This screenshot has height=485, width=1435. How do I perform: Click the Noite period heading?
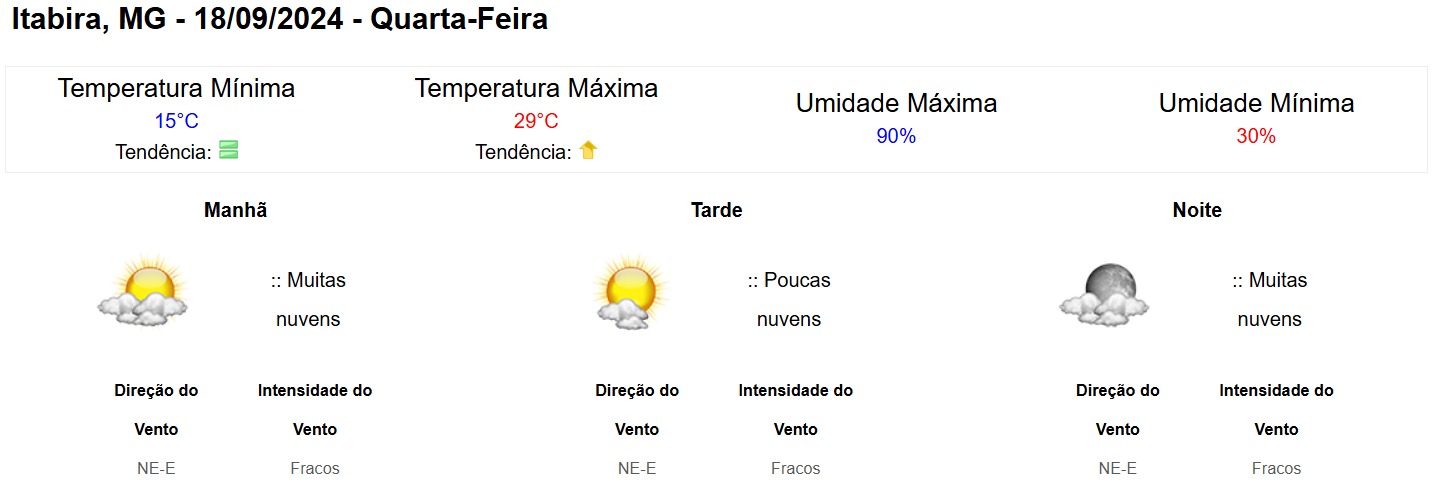tap(1197, 211)
